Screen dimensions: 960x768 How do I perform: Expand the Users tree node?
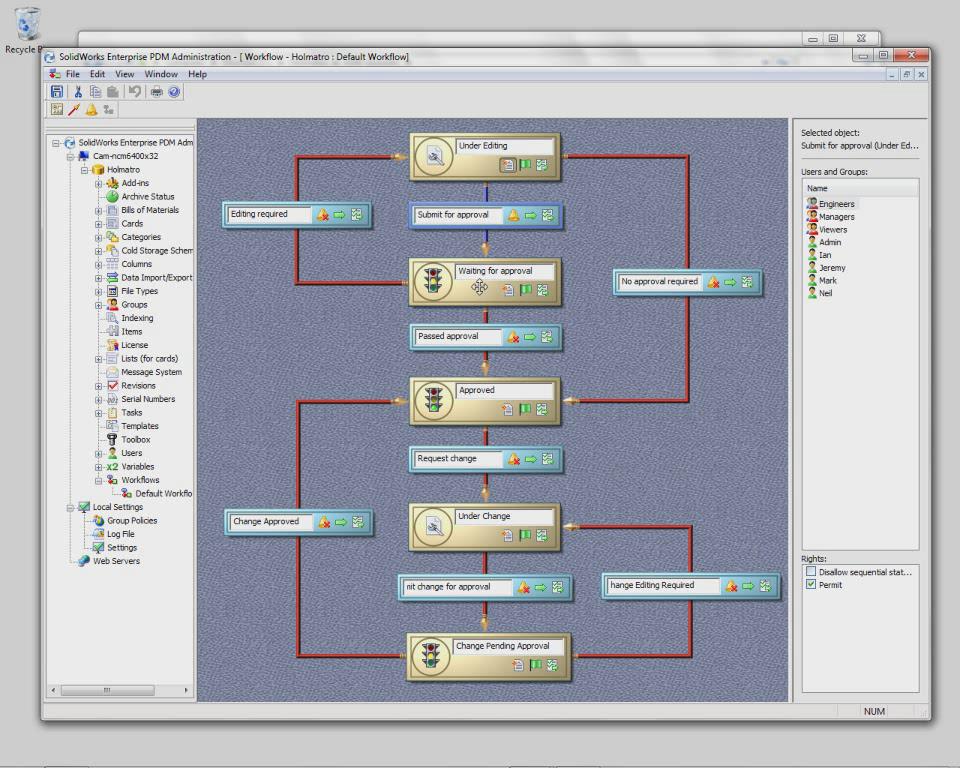[98, 453]
